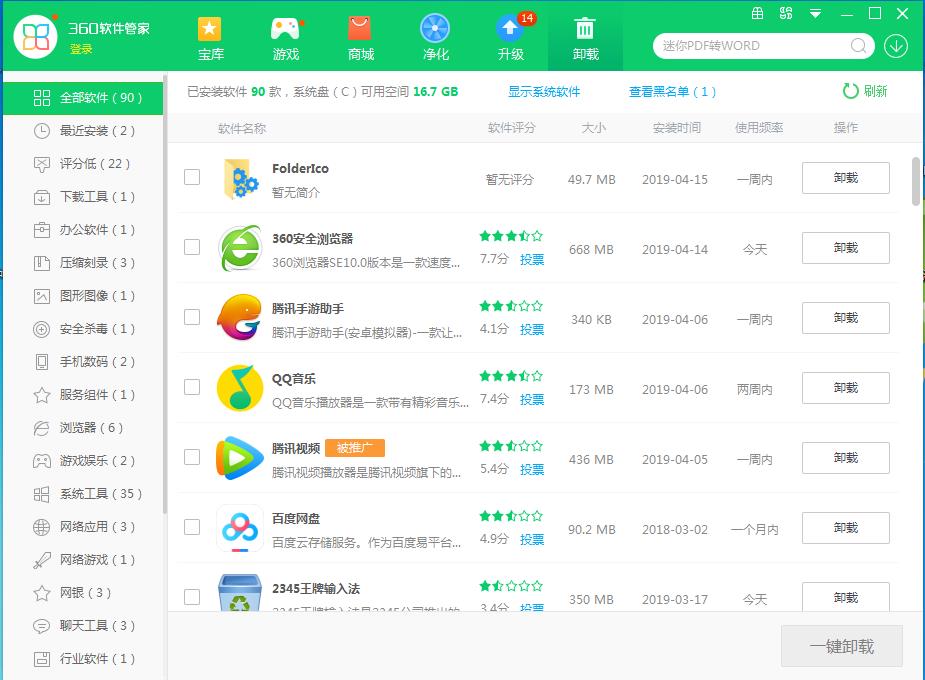Select 评分低 (22) category
The width and height of the screenshot is (925, 680).
[x=83, y=164]
